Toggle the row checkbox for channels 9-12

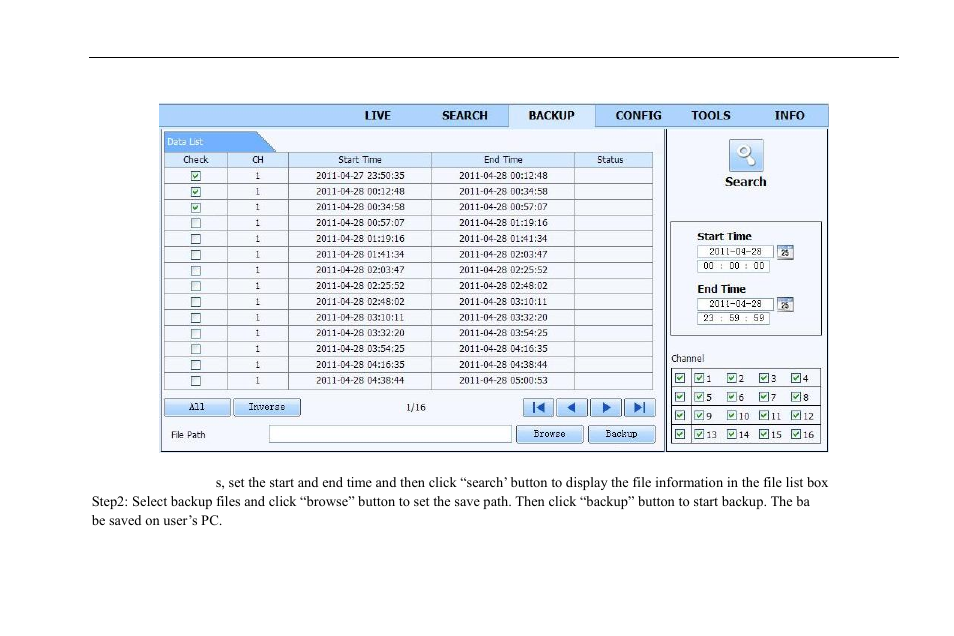point(680,416)
